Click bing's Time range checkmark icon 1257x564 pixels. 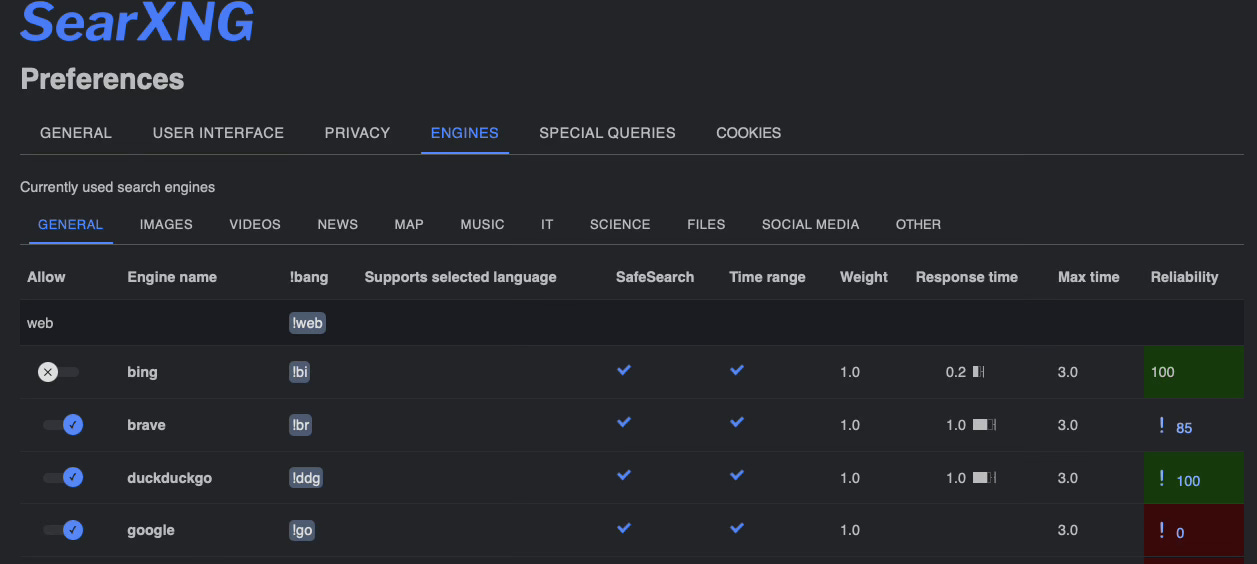(737, 370)
